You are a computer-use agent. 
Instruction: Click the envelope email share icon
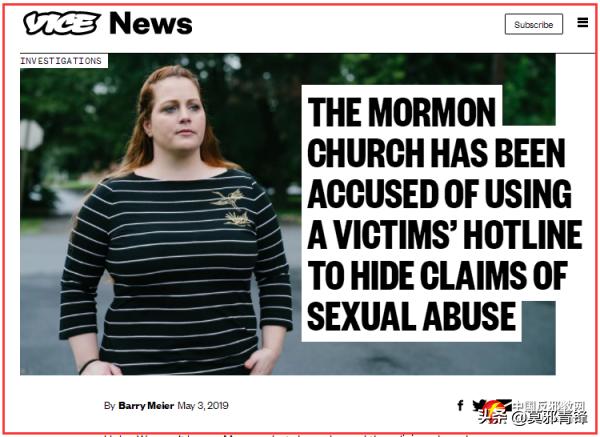[x=504, y=404]
